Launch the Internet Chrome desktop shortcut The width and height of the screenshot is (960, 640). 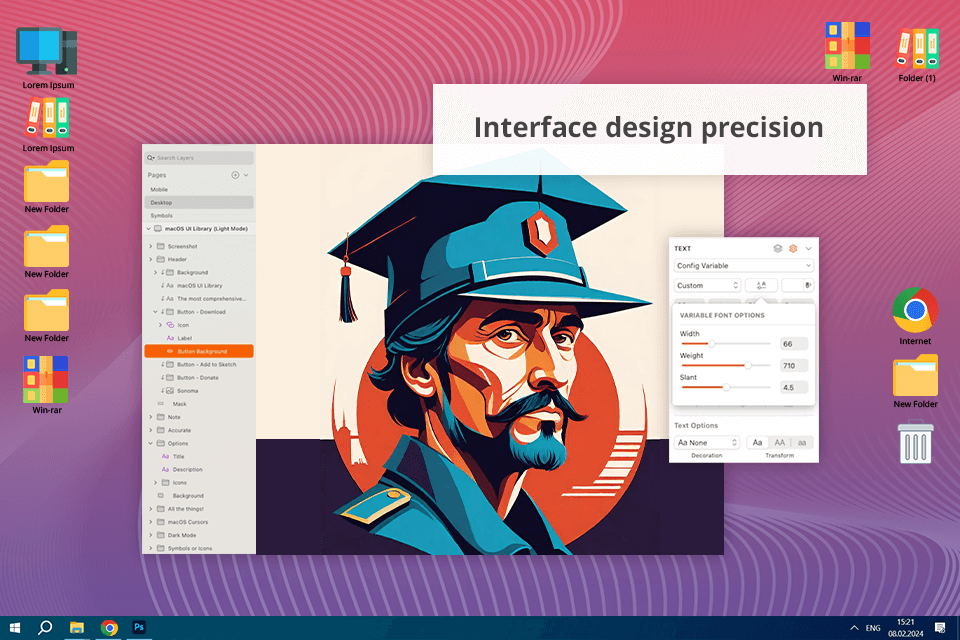click(915, 310)
